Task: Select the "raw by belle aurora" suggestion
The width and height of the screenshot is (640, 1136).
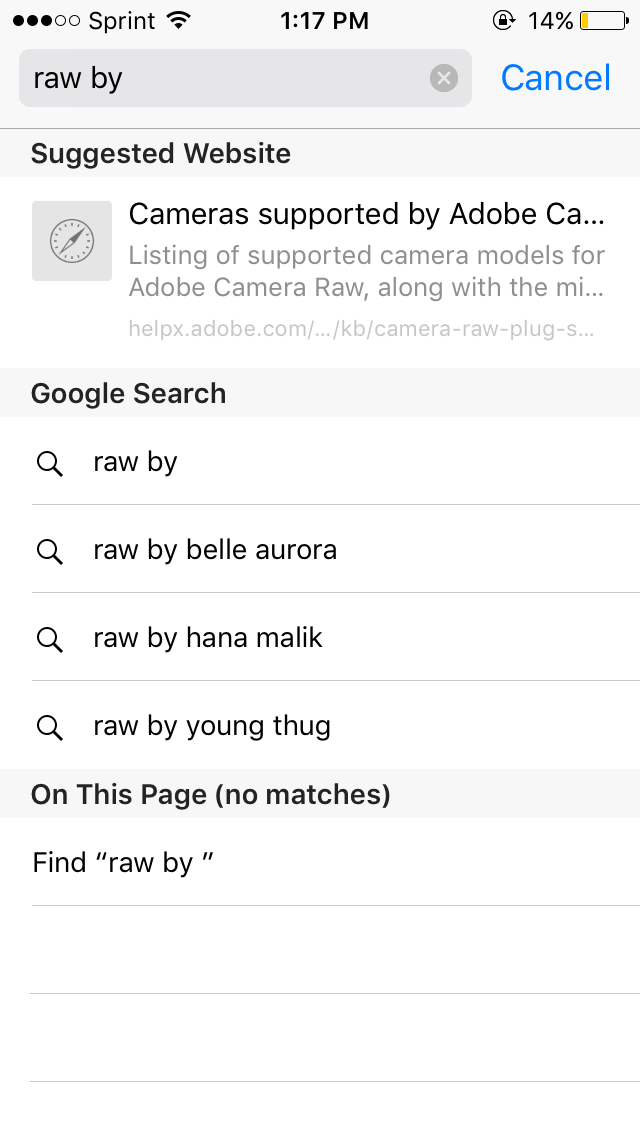Action: coord(320,550)
